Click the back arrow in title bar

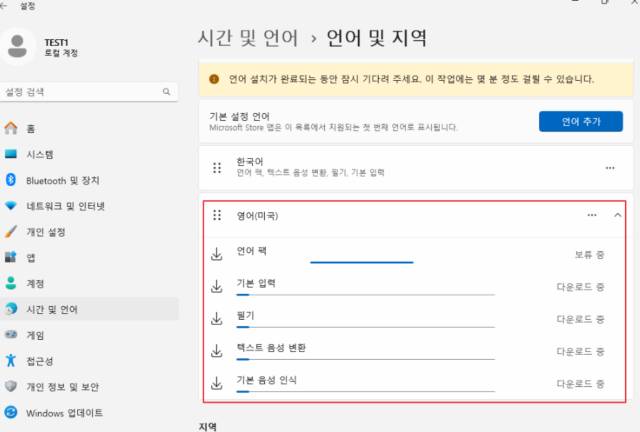(x=7, y=6)
